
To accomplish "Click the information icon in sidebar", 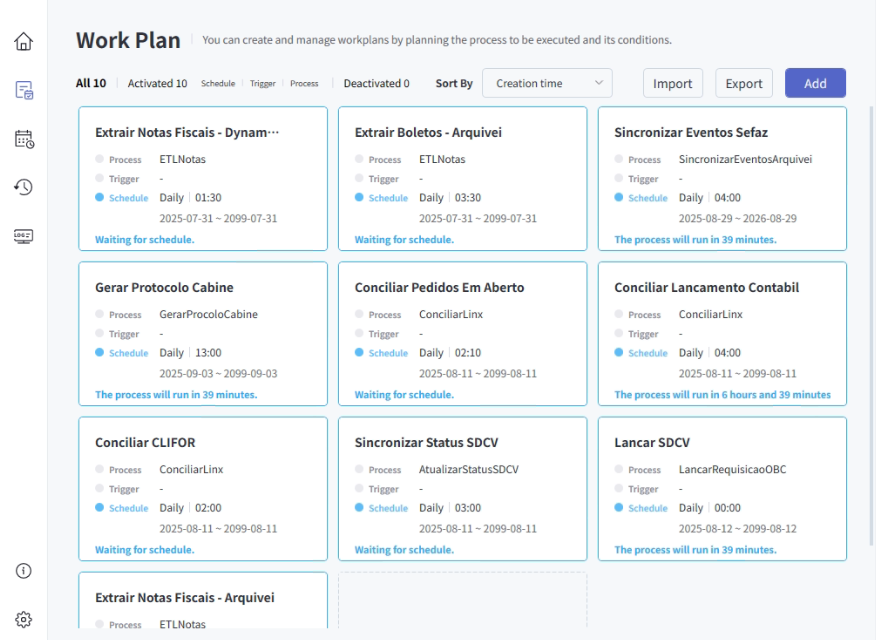I will tap(24, 571).
